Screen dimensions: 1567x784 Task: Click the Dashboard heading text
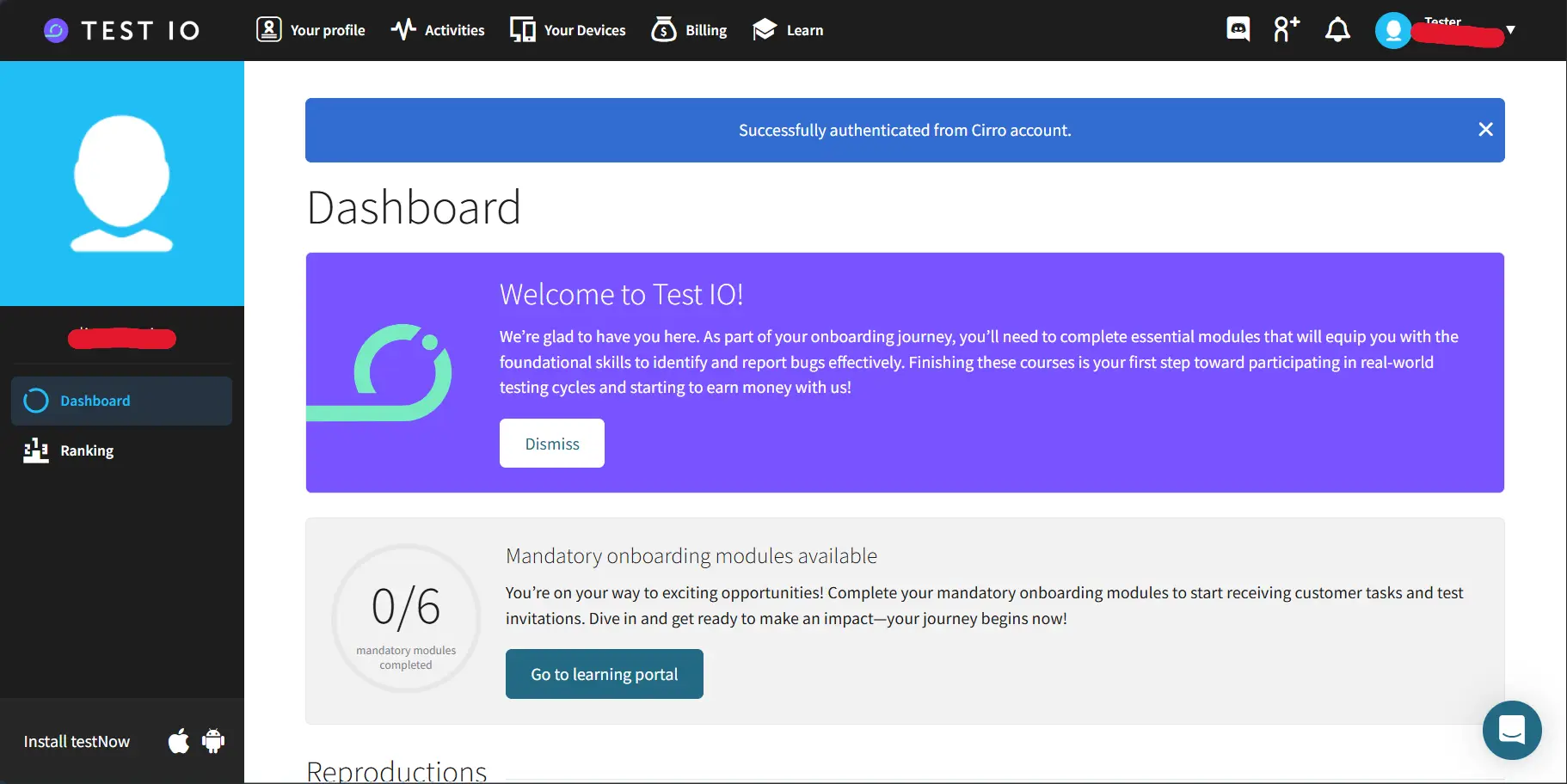pyautogui.click(x=414, y=208)
